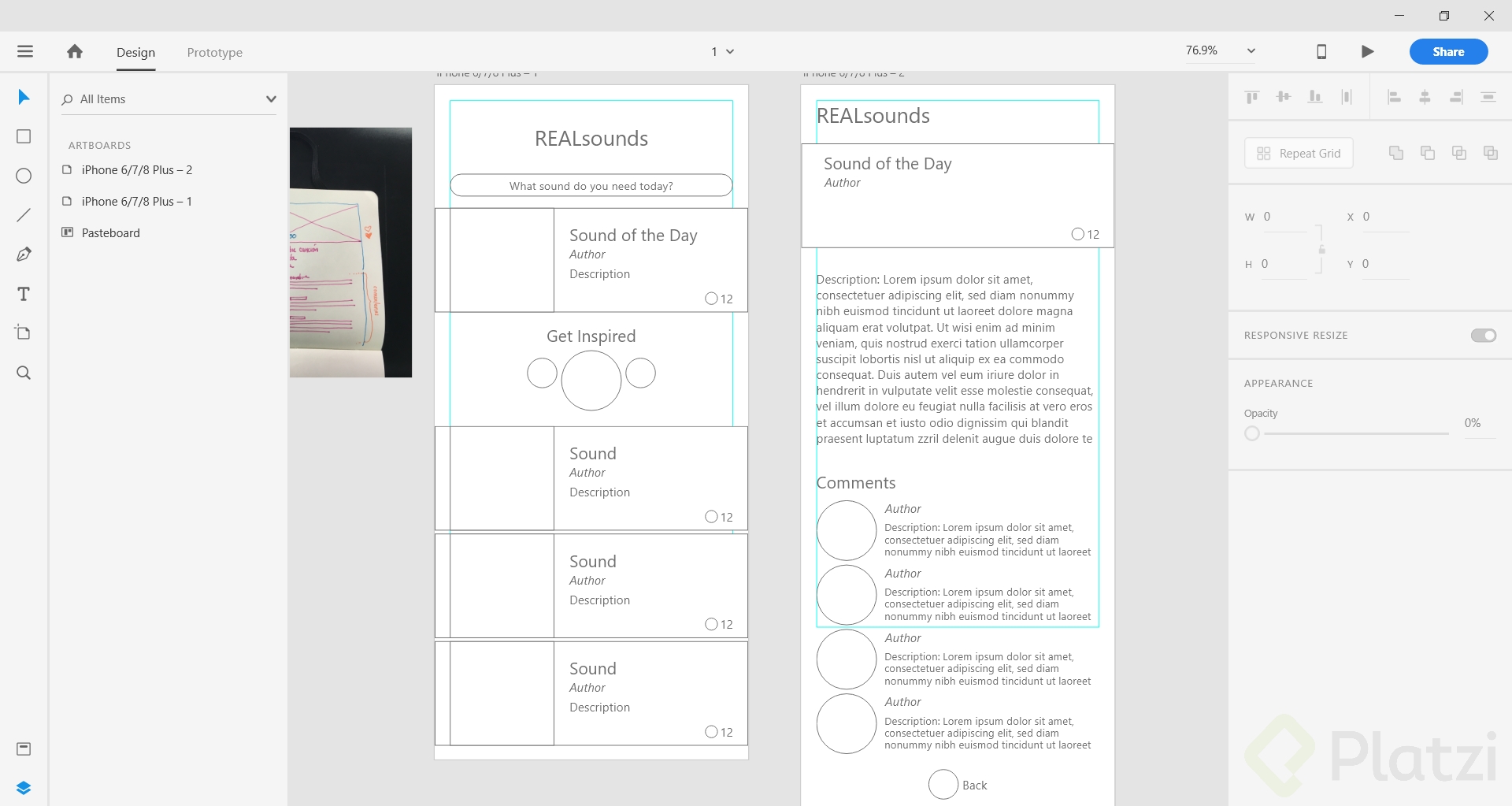Select the left small Get Inspired circle
The height and width of the screenshot is (806, 1512).
[x=542, y=373]
